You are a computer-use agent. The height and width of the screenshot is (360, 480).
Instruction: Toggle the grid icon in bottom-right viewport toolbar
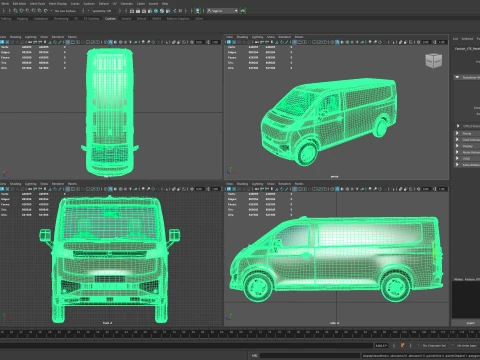click(x=294, y=189)
